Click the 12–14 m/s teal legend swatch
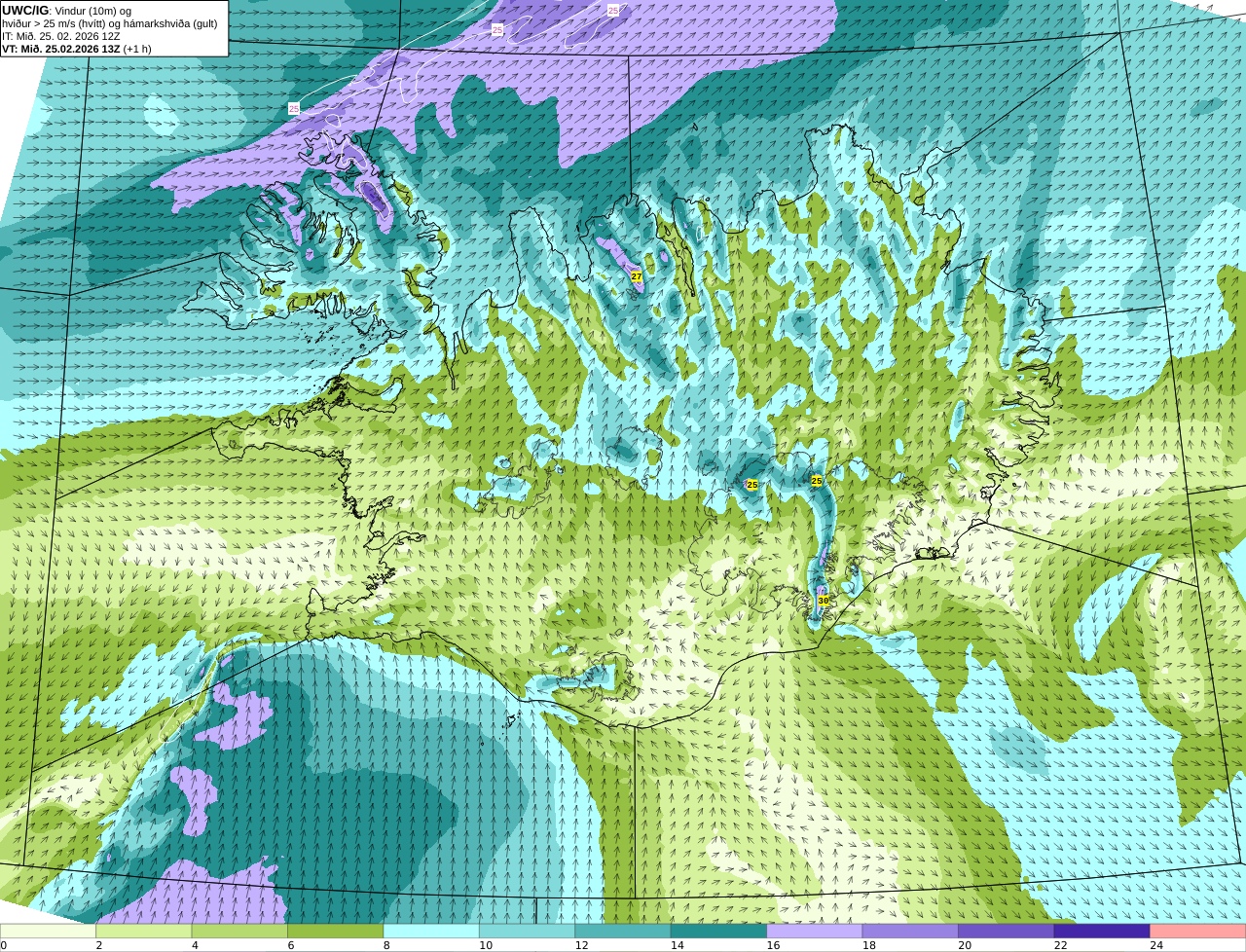Screen dimensions: 1246x952 [623, 931]
